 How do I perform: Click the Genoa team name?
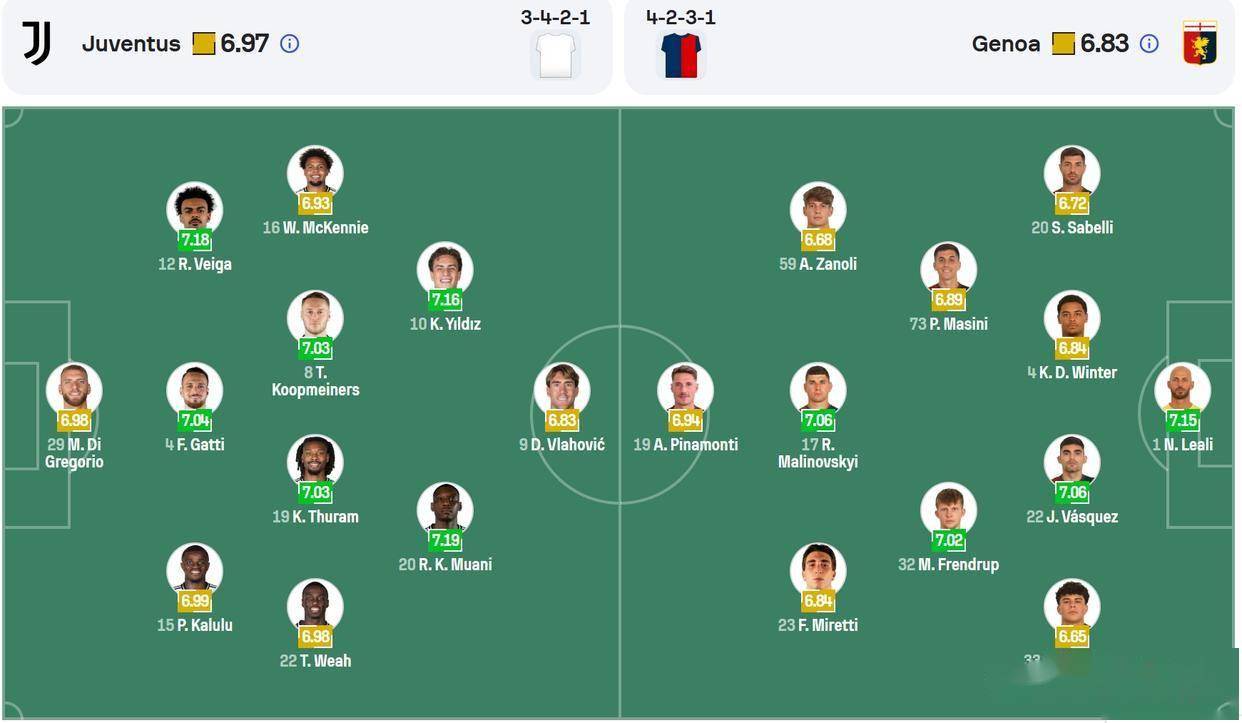click(1006, 44)
